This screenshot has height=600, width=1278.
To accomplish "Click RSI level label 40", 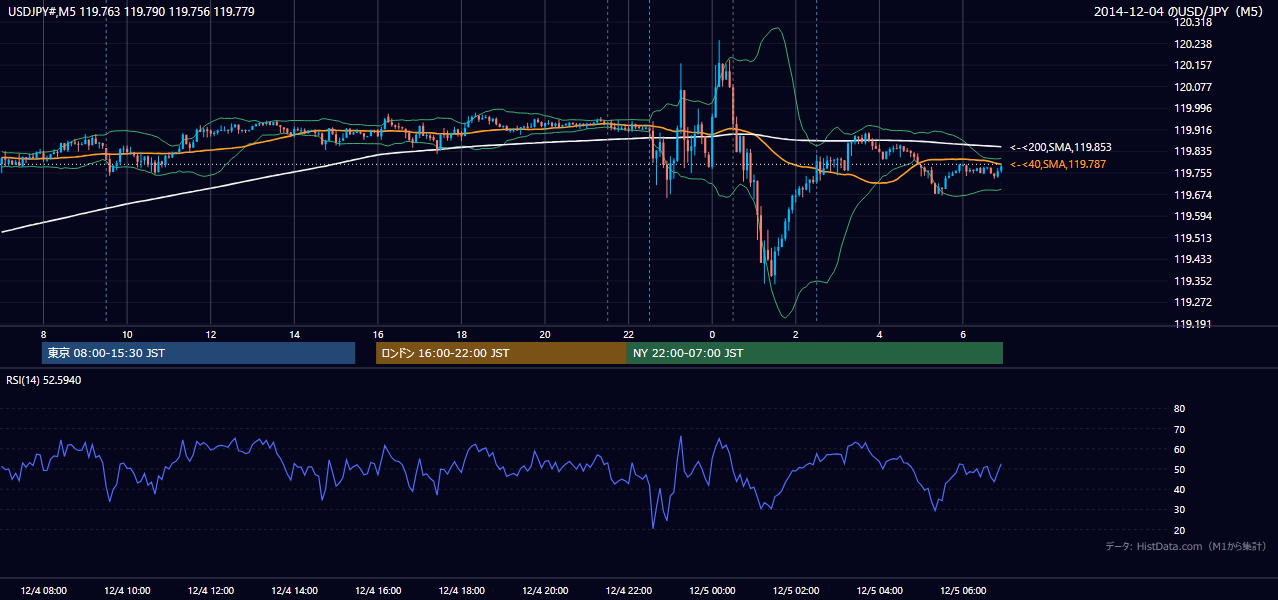I will (1179, 489).
